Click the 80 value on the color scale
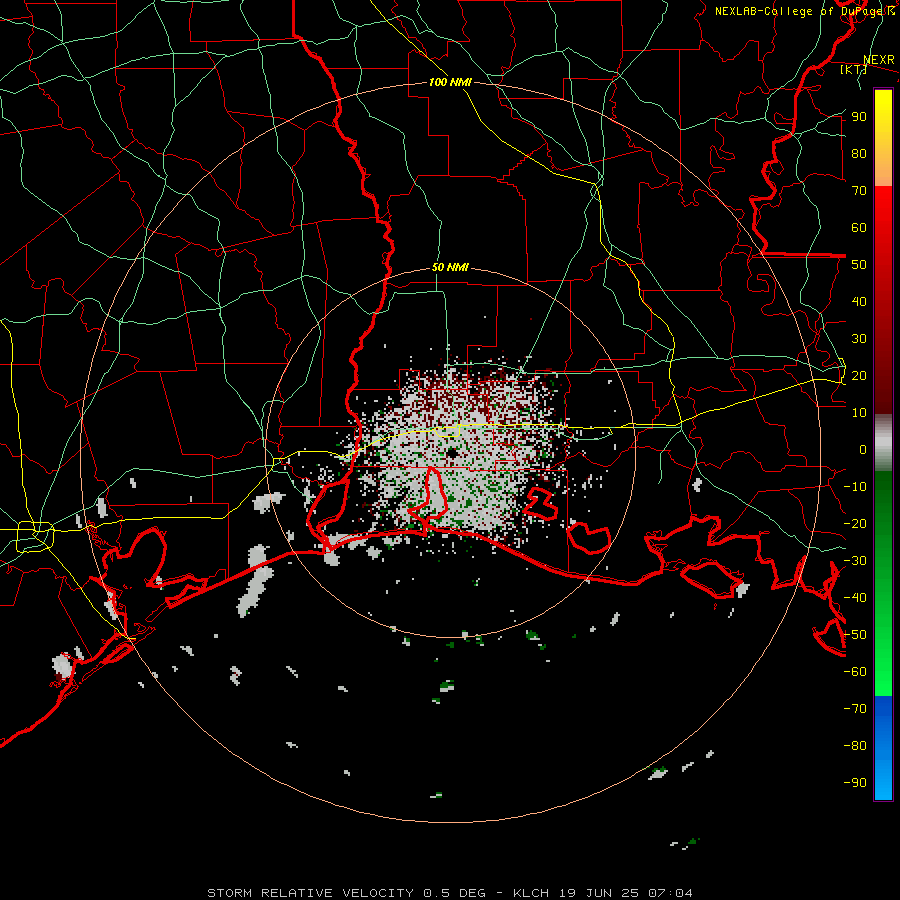The height and width of the screenshot is (900, 900). pyautogui.click(x=859, y=154)
